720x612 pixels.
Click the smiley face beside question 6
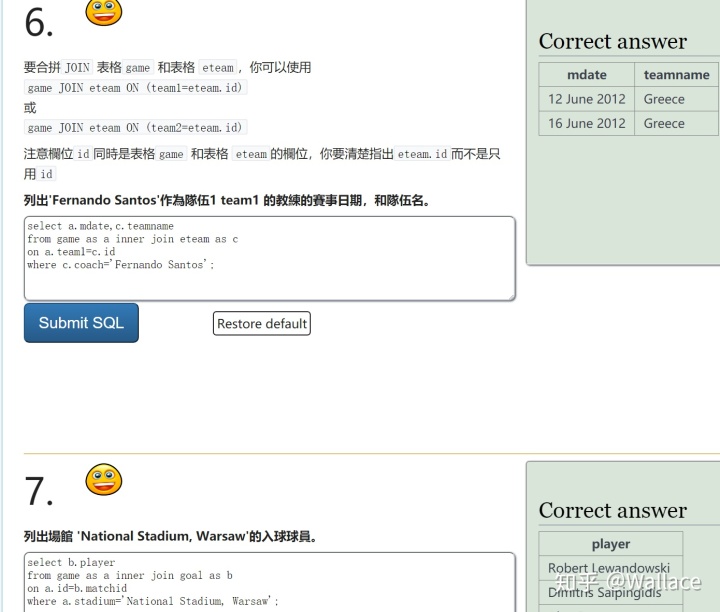pos(104,12)
